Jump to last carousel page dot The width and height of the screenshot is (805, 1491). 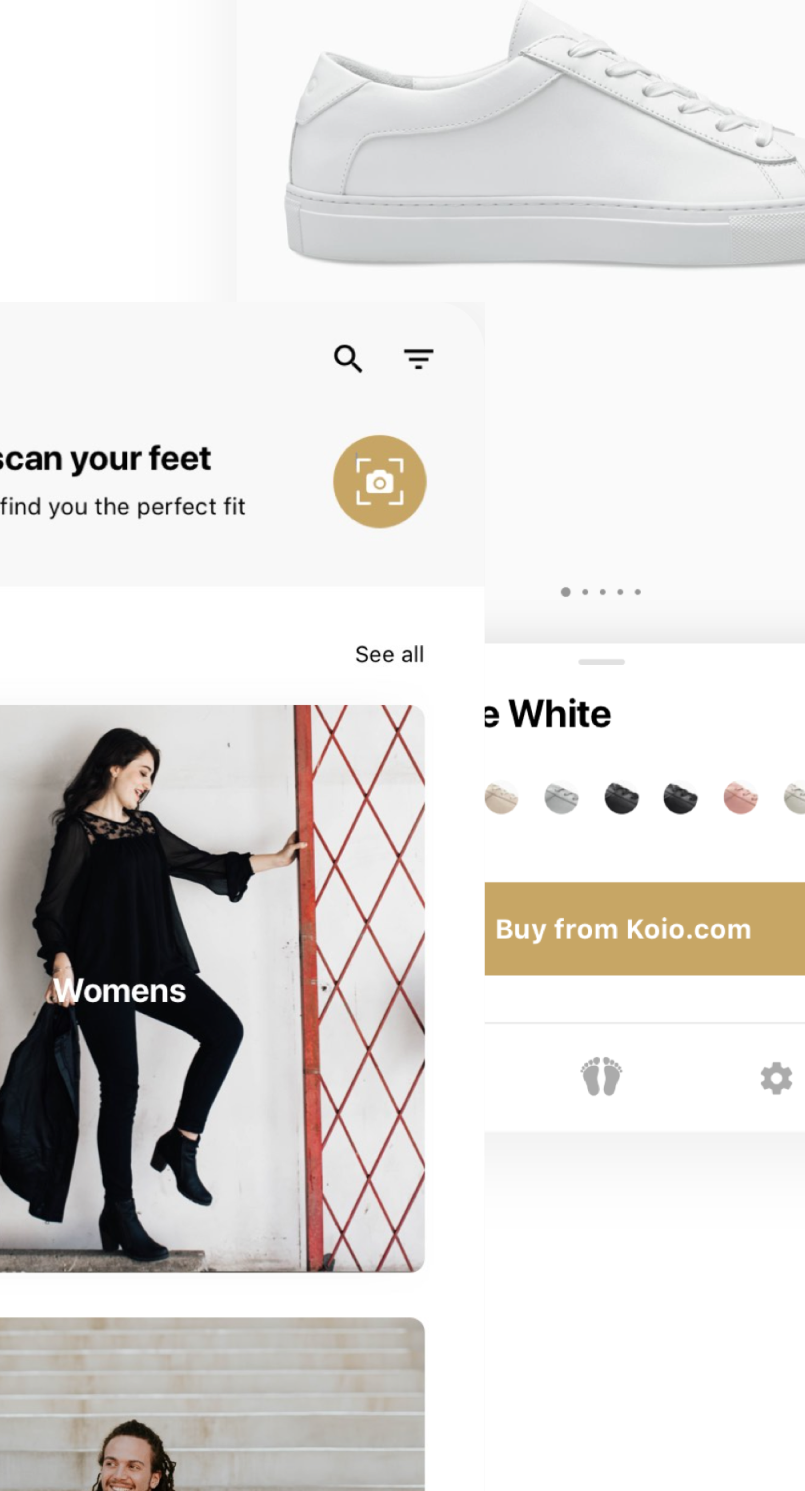pos(638,592)
